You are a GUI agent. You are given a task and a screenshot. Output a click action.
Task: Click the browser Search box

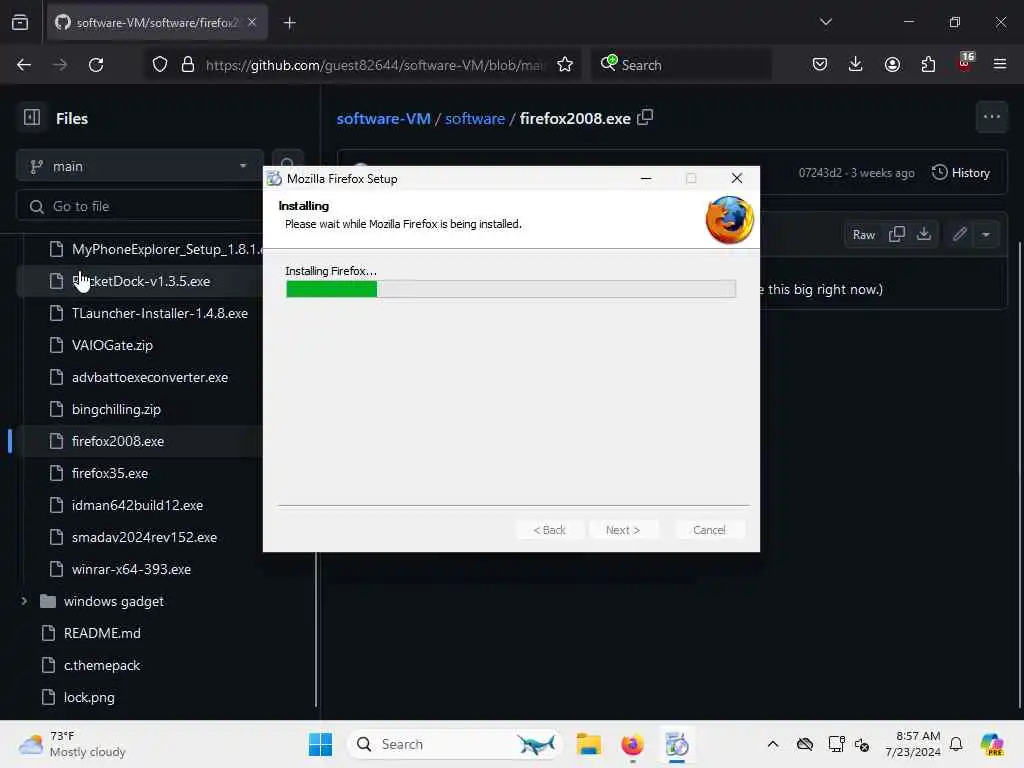coord(682,65)
